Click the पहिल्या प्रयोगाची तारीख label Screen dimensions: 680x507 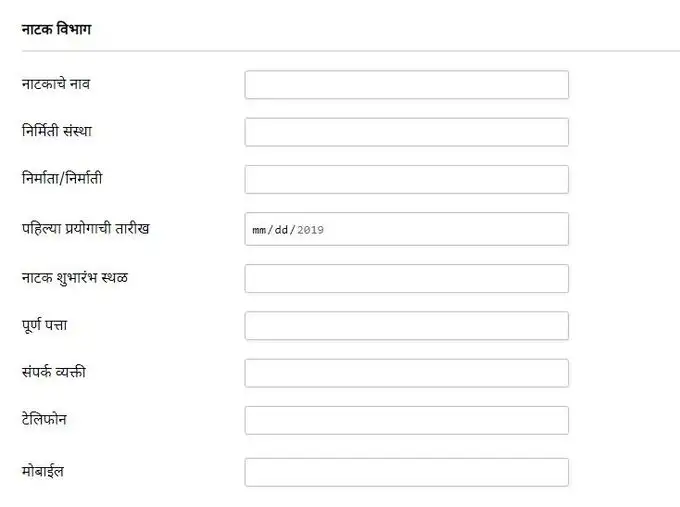click(85, 228)
